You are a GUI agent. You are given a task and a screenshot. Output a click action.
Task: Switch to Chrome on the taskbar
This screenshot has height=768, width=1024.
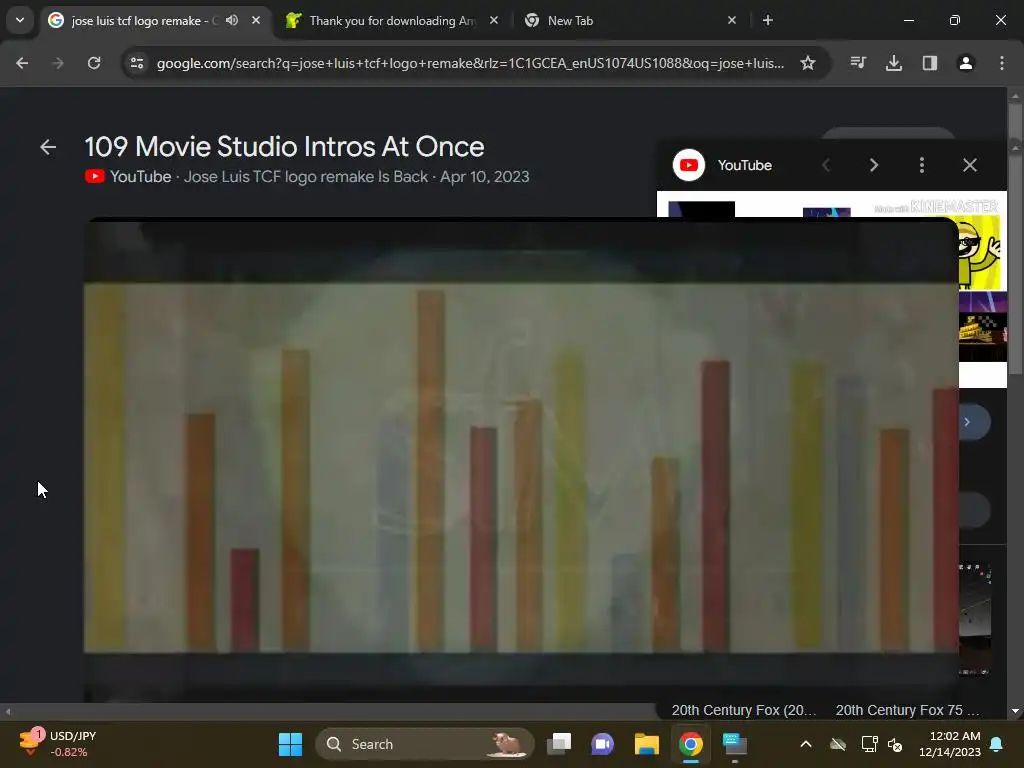click(x=690, y=744)
